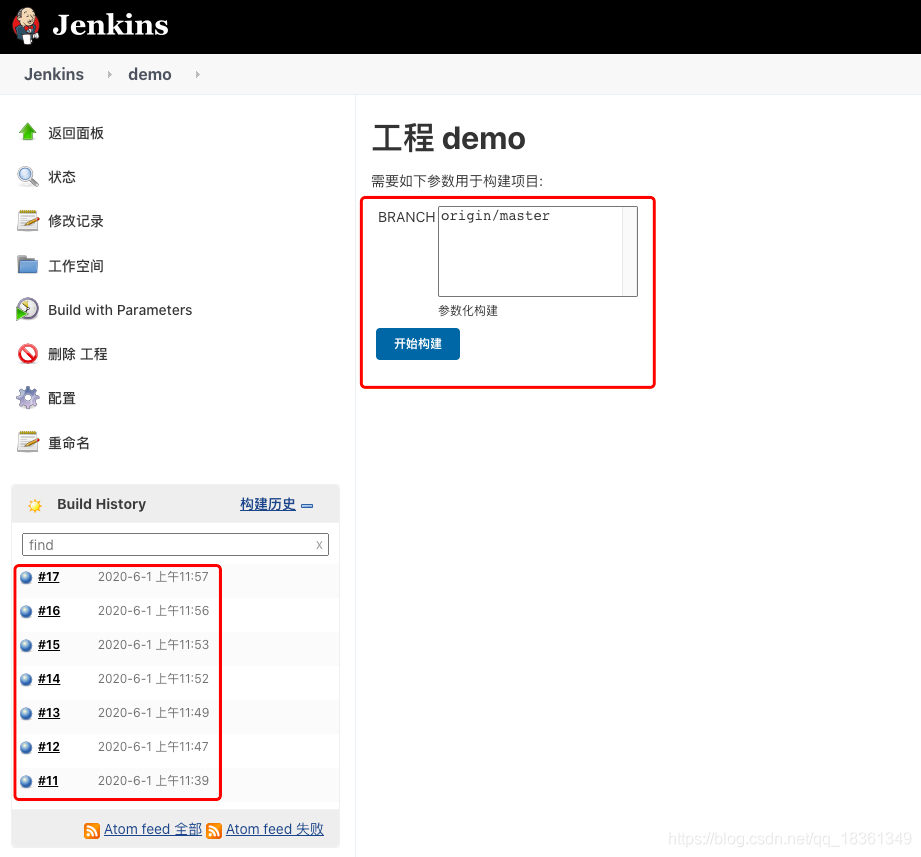Open build #15 from Build History
Viewport: 921px width, 857px height.
click(48, 645)
